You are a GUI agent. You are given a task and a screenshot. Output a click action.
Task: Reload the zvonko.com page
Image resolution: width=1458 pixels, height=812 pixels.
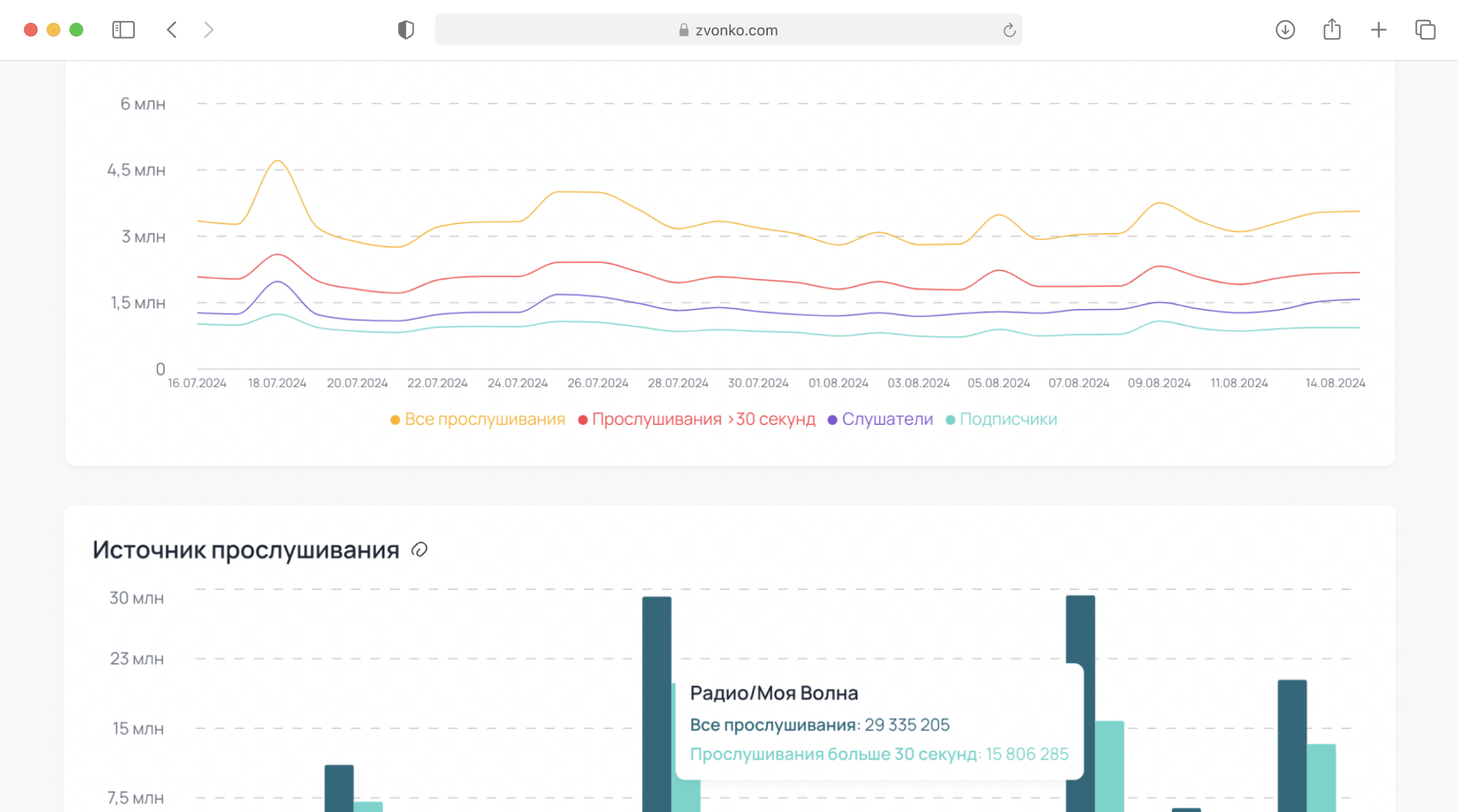[x=1009, y=31]
